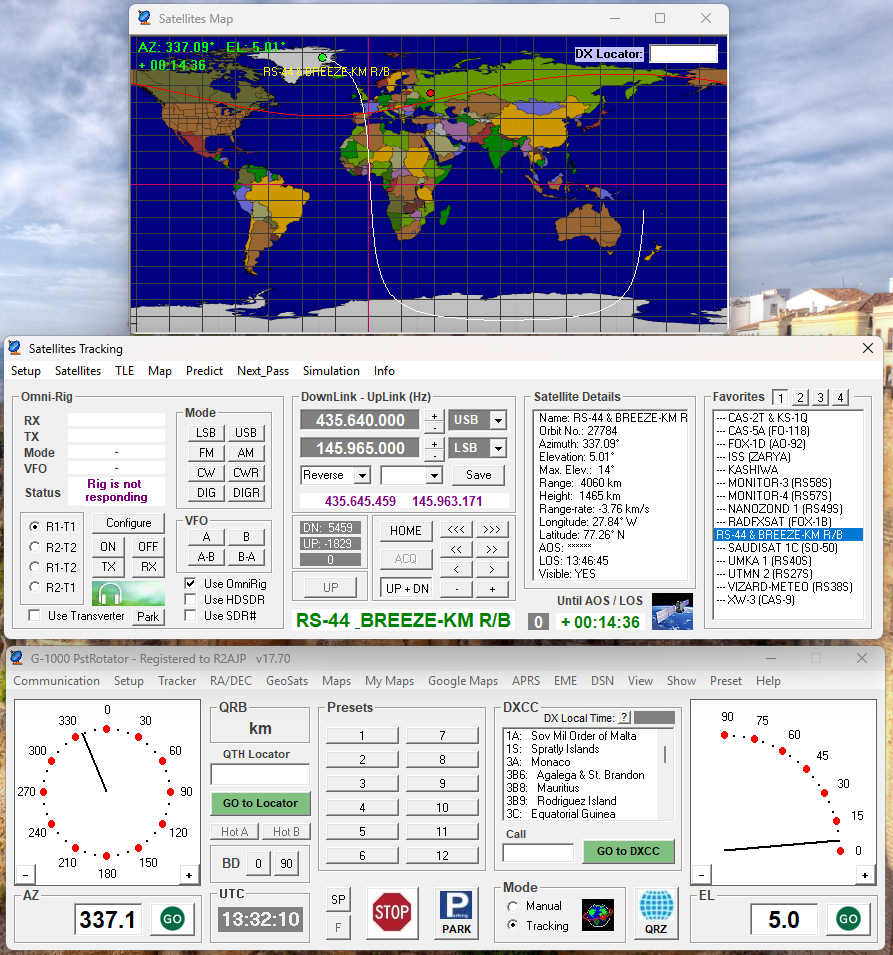Click the azimuth dial plus button
This screenshot has height=955, width=893.
coord(189,875)
